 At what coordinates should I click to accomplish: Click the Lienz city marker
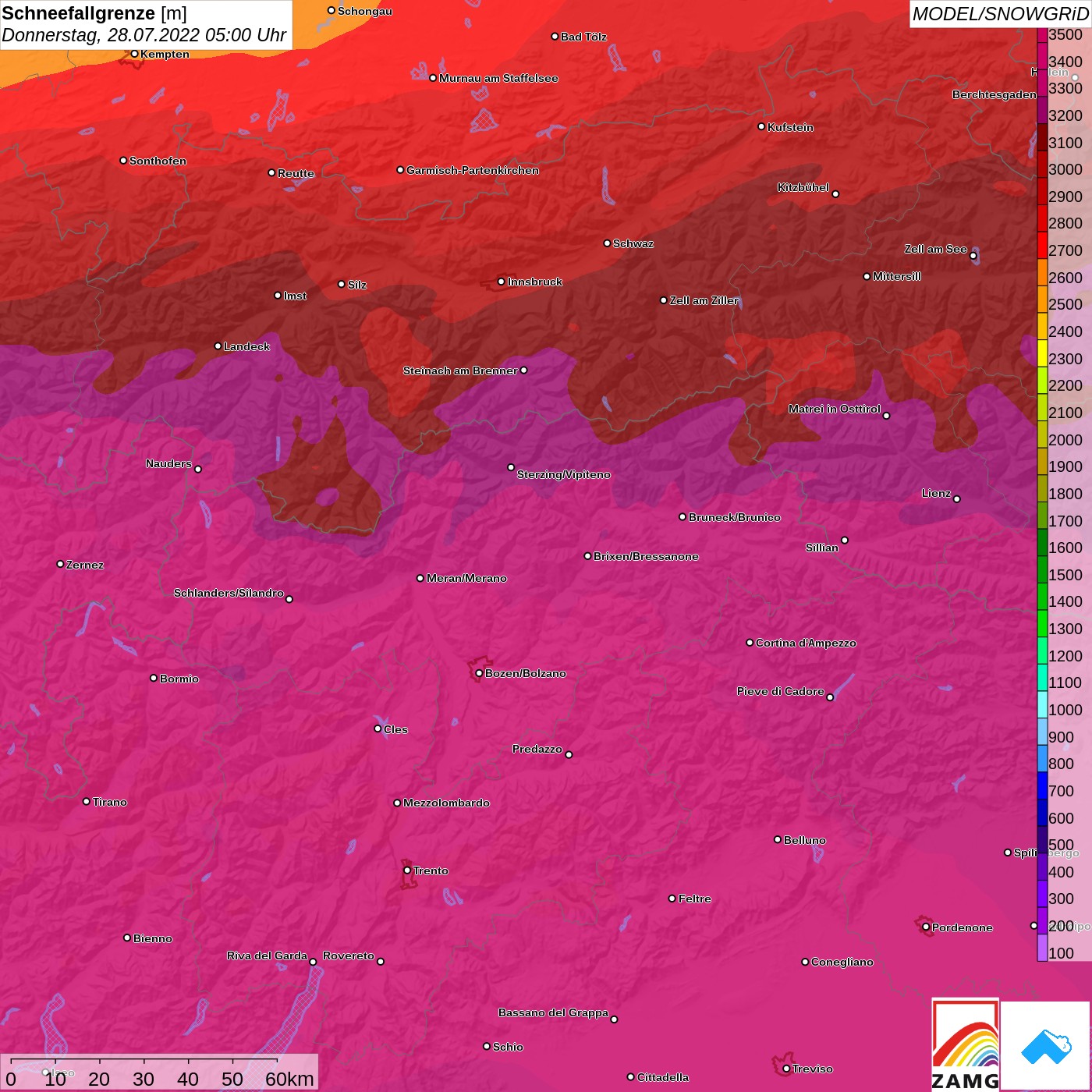coord(957,499)
